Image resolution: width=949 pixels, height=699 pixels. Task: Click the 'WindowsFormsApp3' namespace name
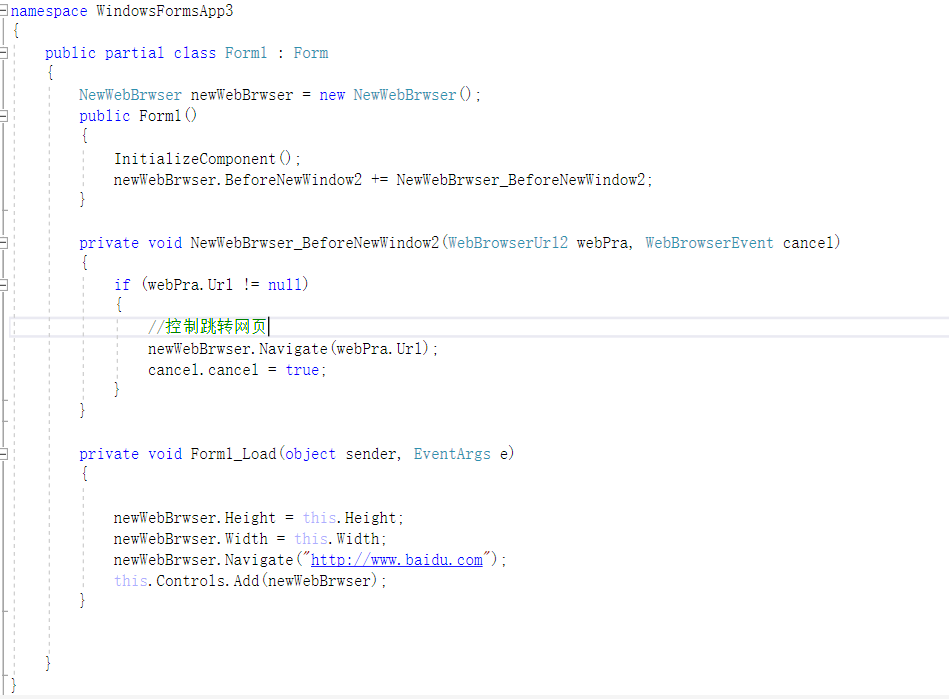coord(165,11)
